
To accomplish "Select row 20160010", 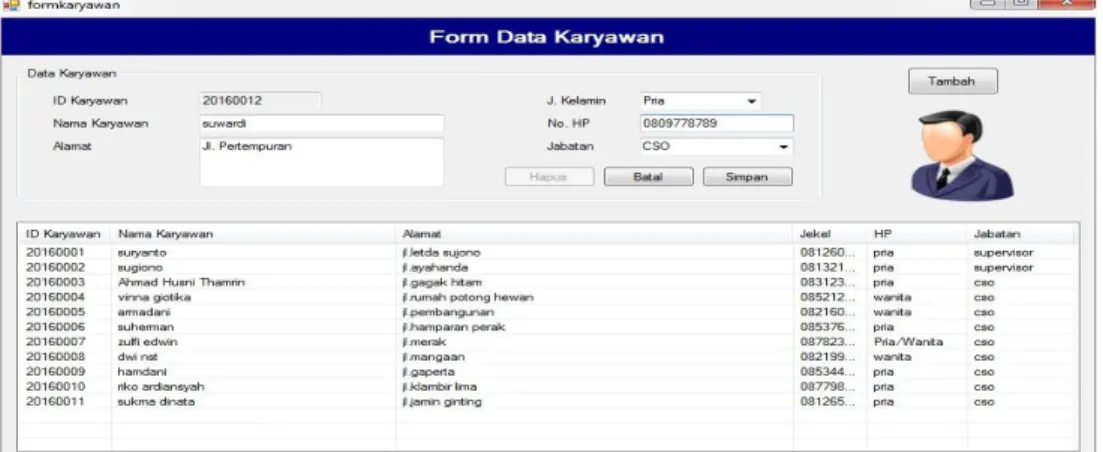I will [x=547, y=387].
